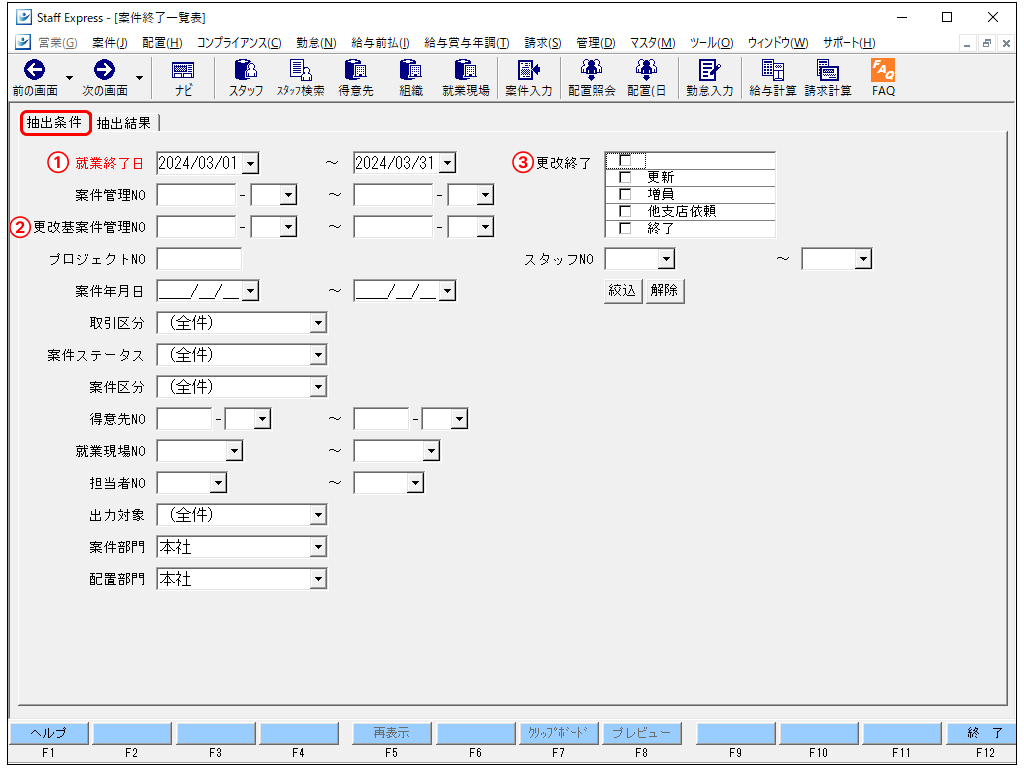Image resolution: width=1024 pixels, height=768 pixels.
Task: Open 給与計算 from toolbar
Action: (773, 69)
